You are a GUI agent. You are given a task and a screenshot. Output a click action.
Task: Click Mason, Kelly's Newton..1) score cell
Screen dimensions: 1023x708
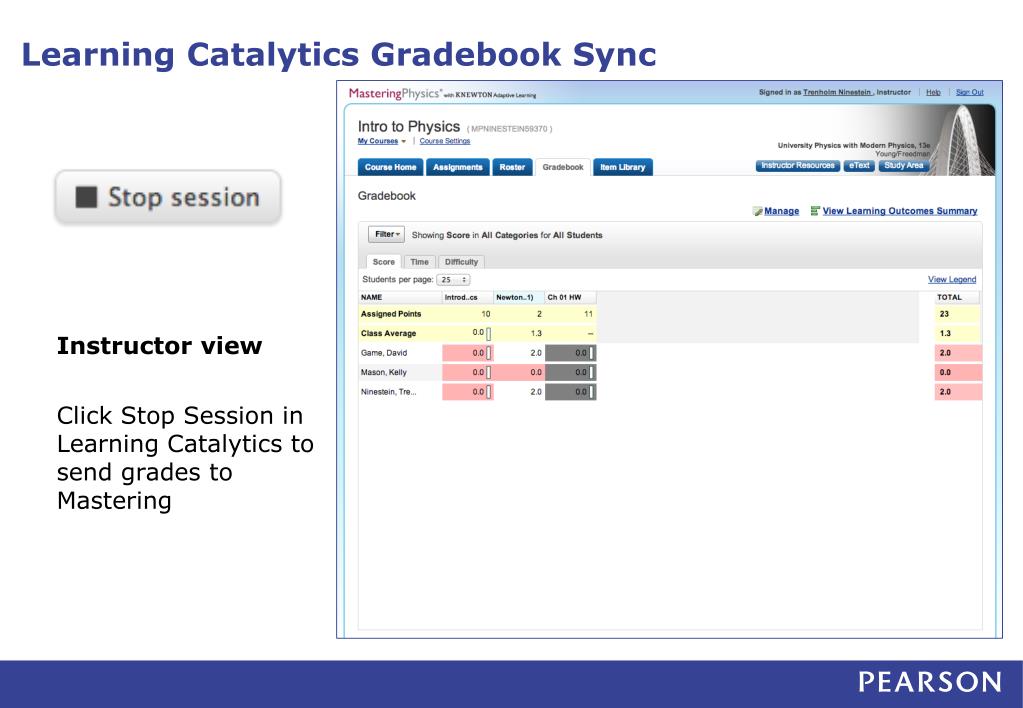point(519,373)
